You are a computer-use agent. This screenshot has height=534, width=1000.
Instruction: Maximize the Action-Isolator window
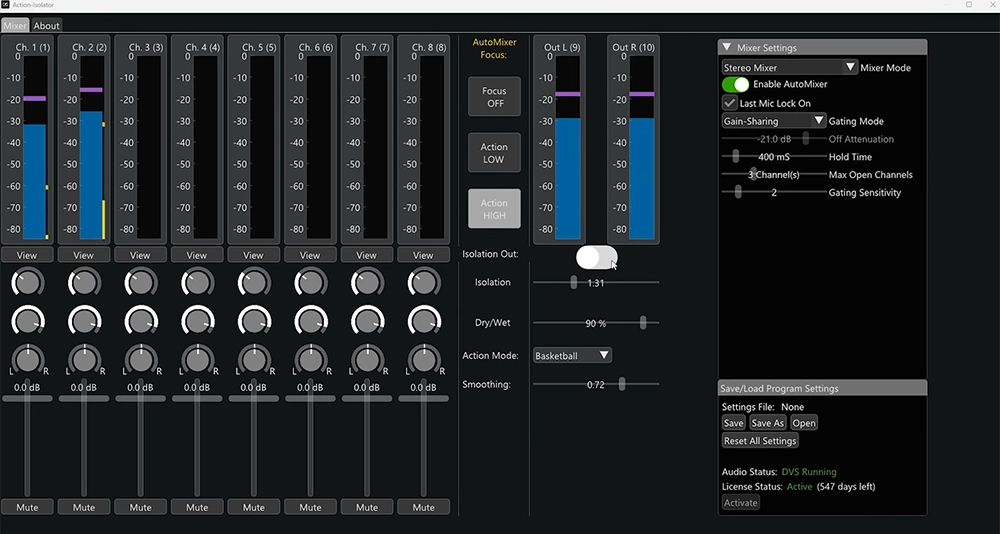pos(969,5)
